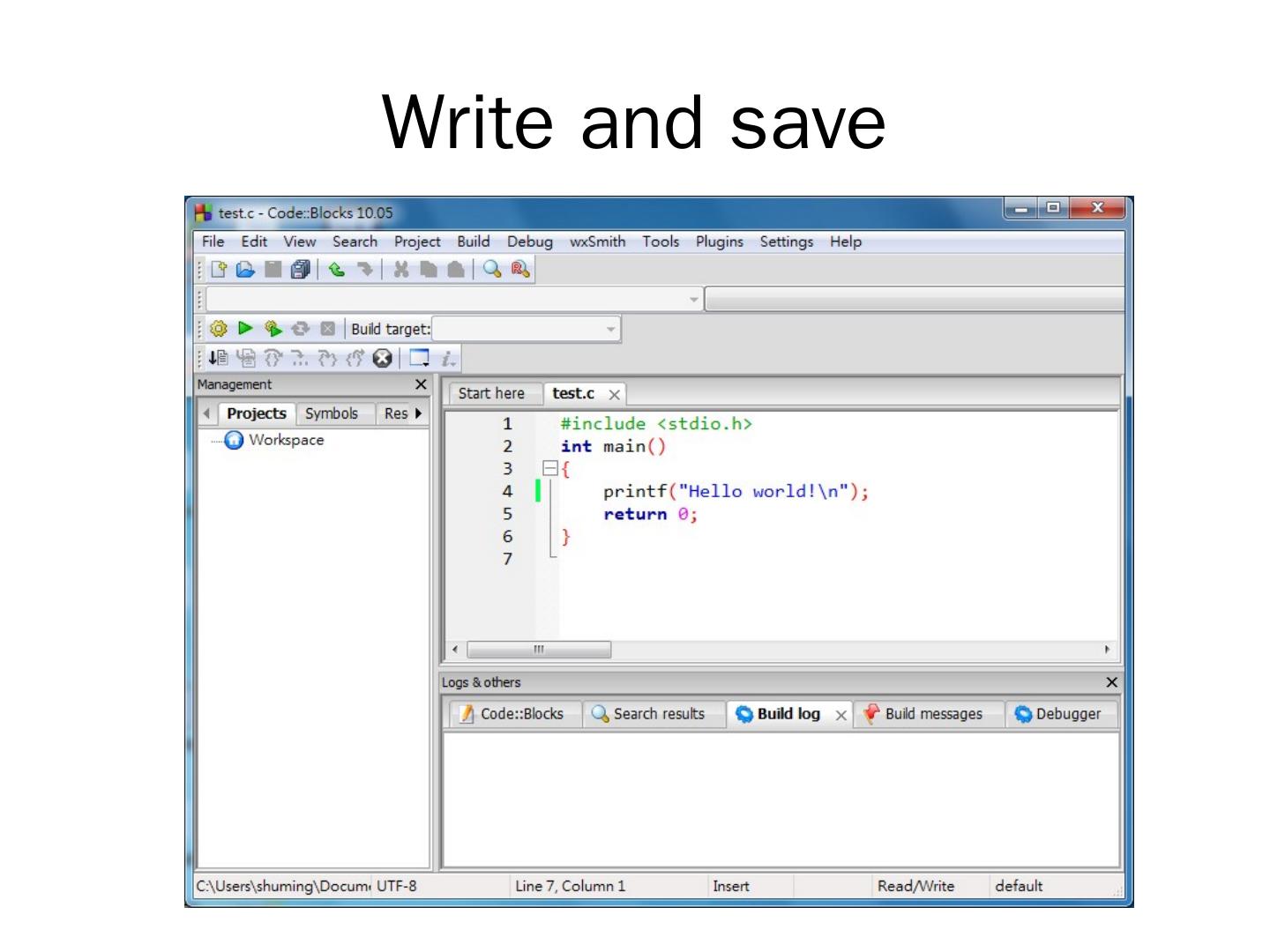The height and width of the screenshot is (952, 1270).
Task: Select the Workspace tree item
Action: [x=285, y=440]
